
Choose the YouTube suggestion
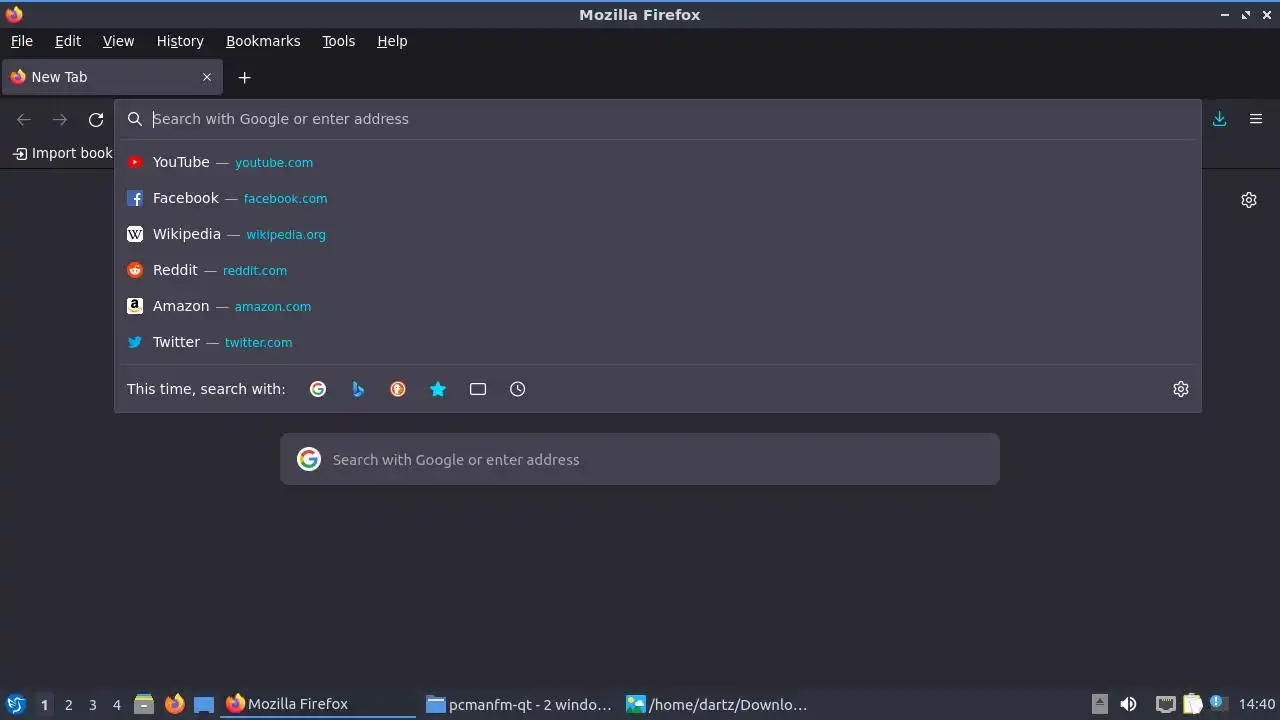[657, 162]
